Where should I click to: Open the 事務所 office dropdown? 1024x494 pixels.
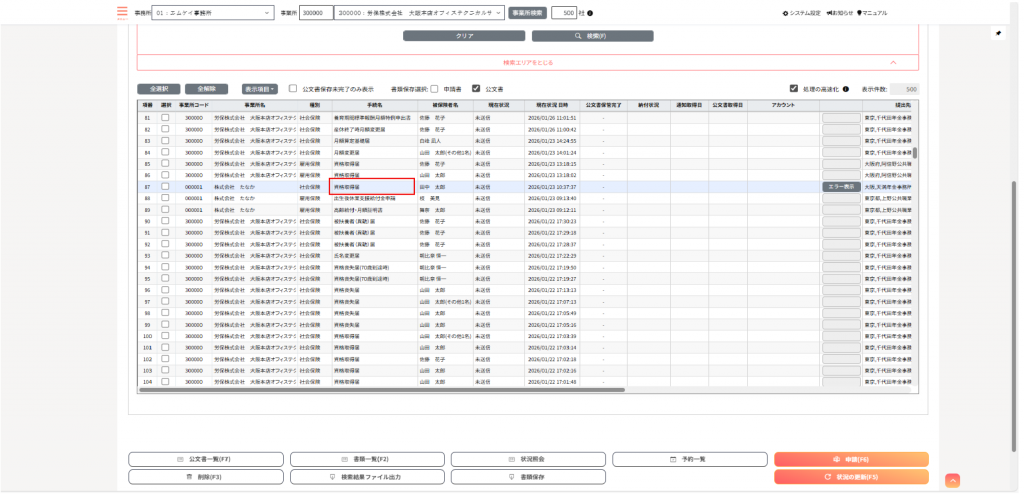tap(213, 13)
